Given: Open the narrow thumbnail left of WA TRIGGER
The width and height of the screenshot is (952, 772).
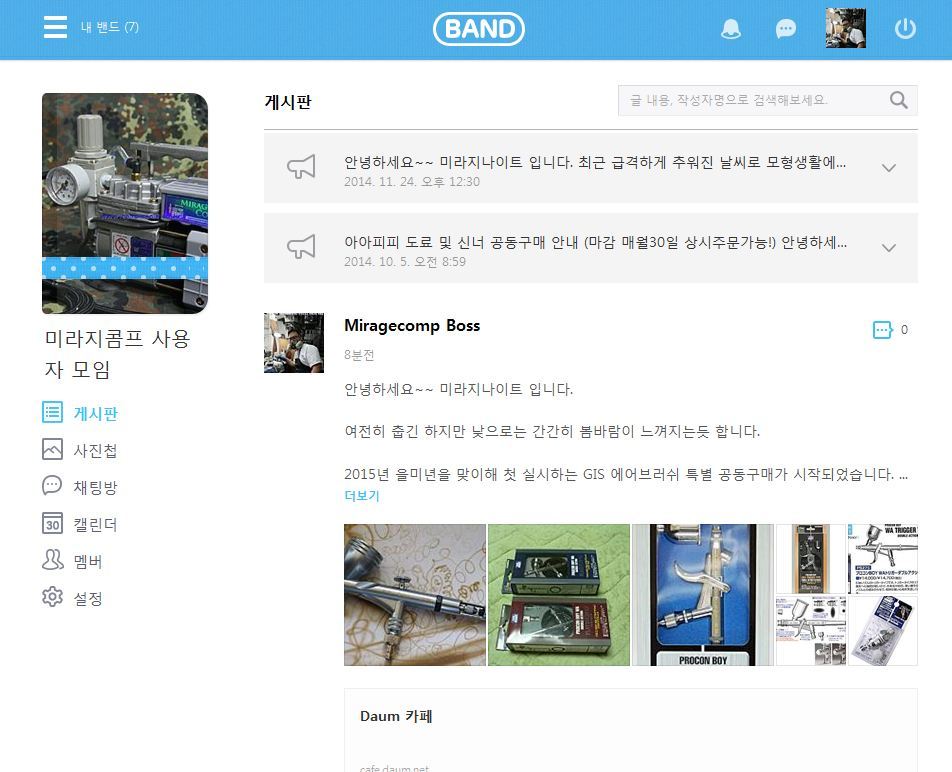Looking at the screenshot, I should pyautogui.click(x=811, y=559).
